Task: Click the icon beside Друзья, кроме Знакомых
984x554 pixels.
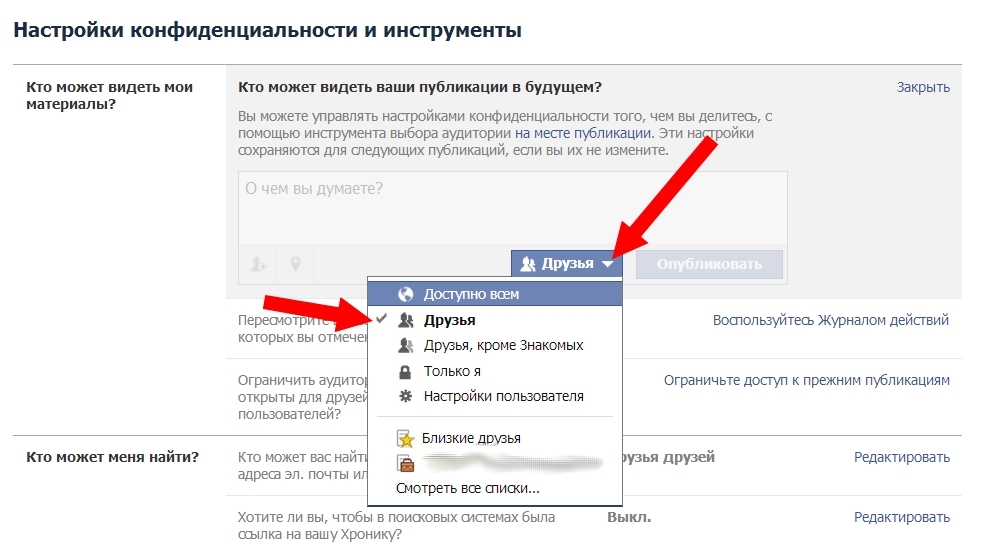Action: click(x=406, y=345)
